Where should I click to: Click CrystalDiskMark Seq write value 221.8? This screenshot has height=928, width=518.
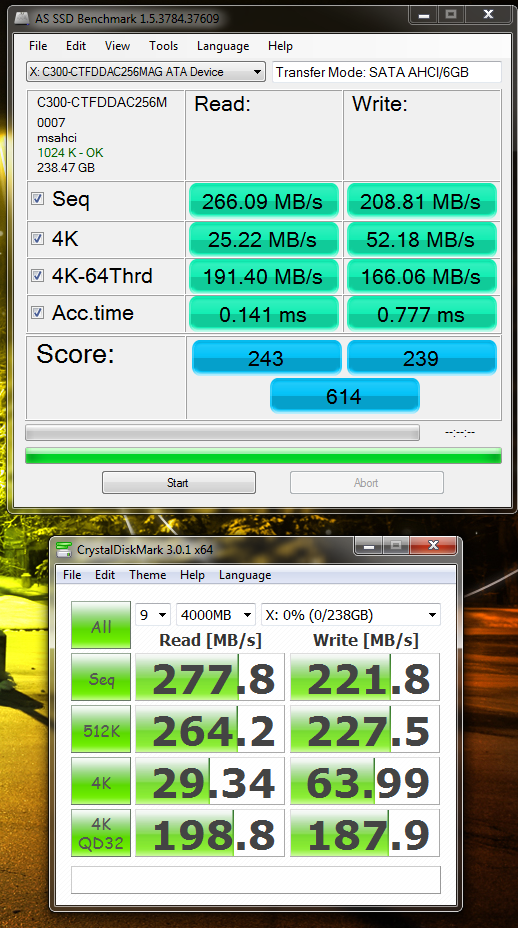(x=365, y=678)
